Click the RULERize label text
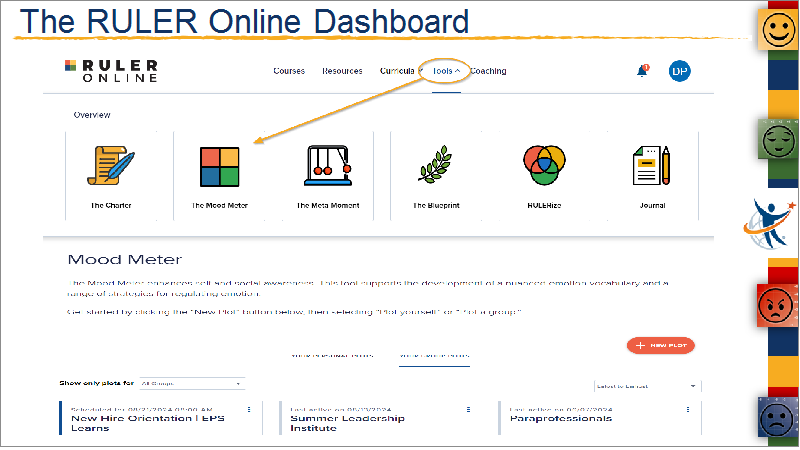This screenshot has height=450, width=800. point(544,206)
